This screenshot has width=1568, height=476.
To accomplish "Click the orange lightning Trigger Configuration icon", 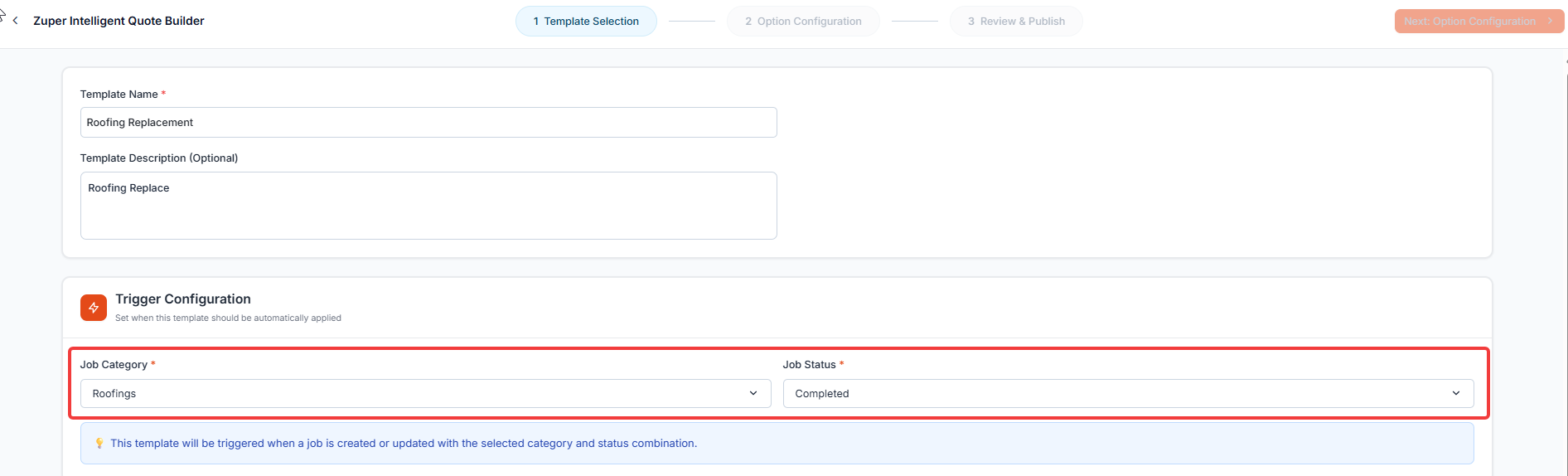I will (x=94, y=308).
